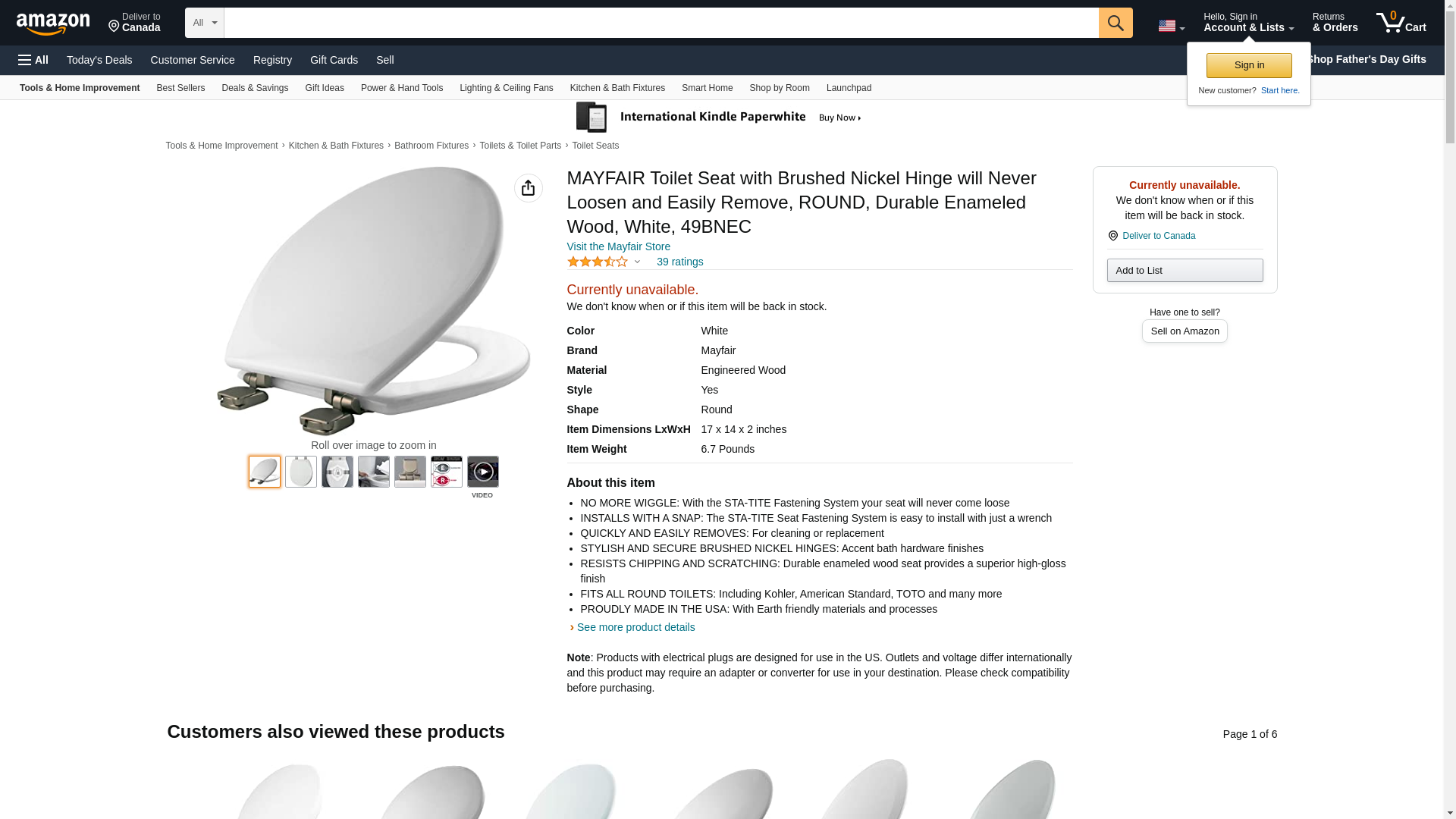This screenshot has width=1456, height=819.
Task: Select the second toilet seat thumbnail image
Action: [x=301, y=472]
